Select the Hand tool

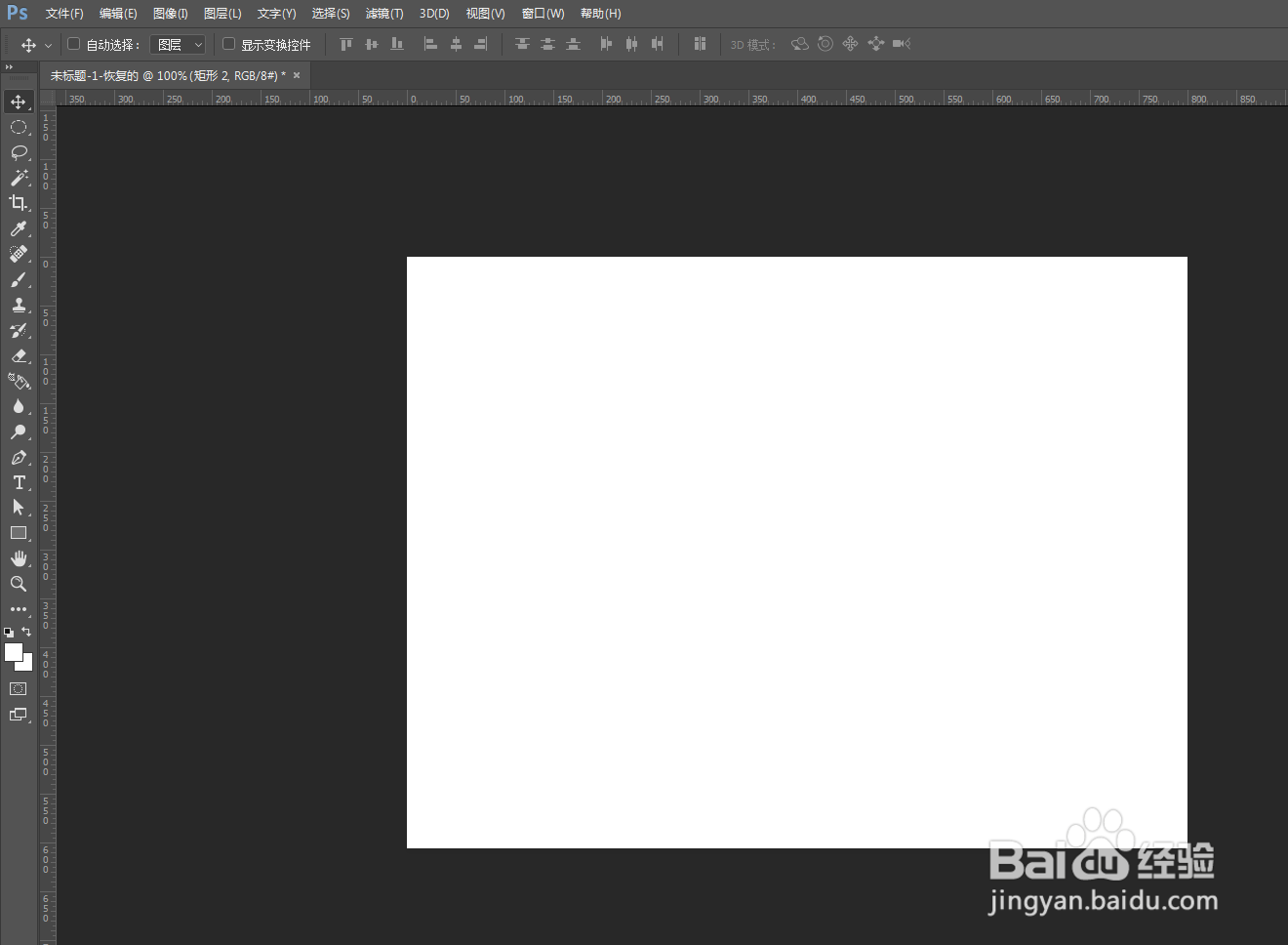click(x=19, y=558)
